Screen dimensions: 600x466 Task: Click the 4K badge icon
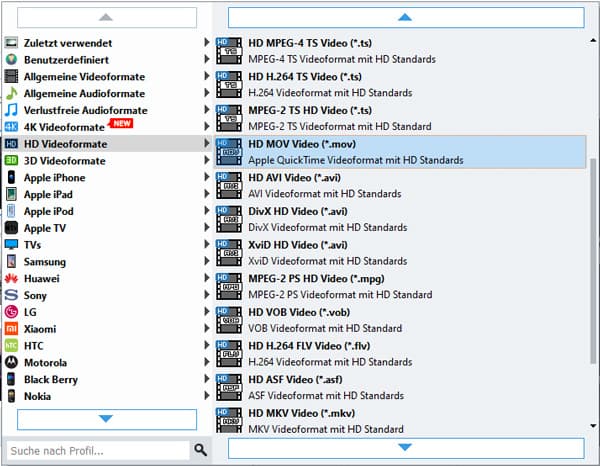pyautogui.click(x=11, y=127)
